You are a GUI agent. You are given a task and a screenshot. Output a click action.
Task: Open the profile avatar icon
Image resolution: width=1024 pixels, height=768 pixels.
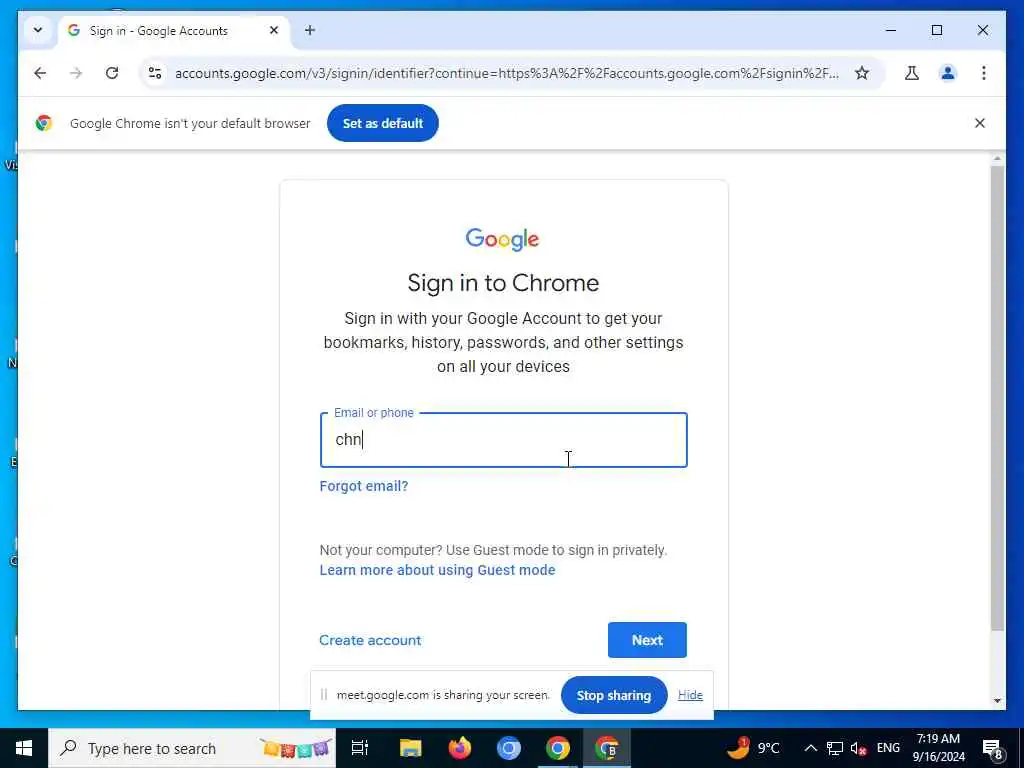click(x=948, y=73)
